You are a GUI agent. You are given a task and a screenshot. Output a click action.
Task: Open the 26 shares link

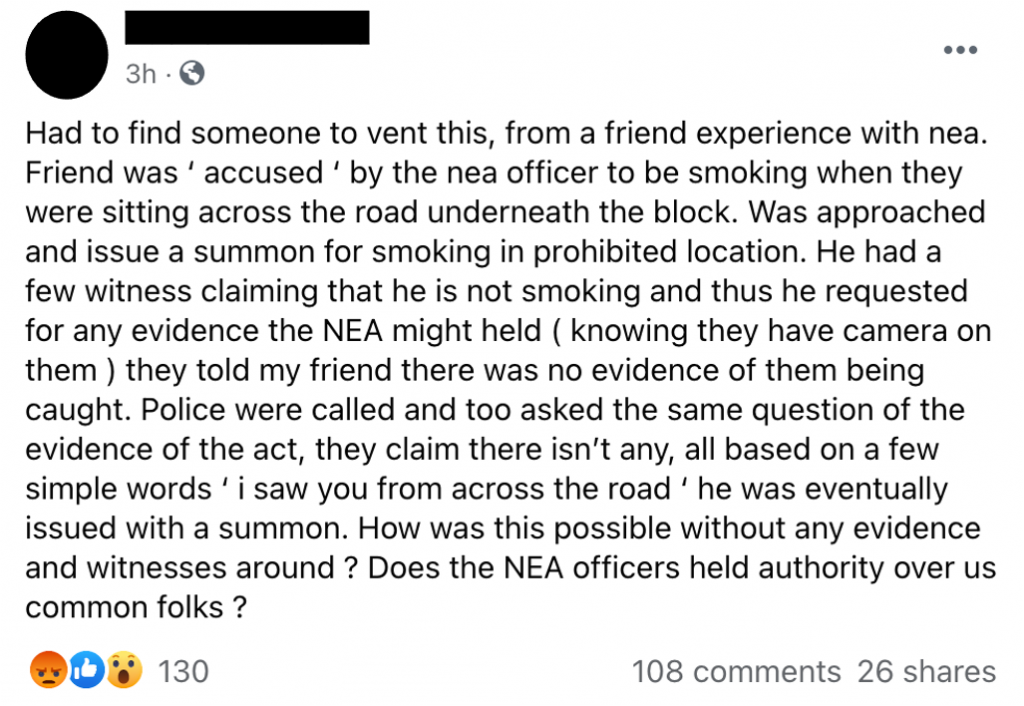point(926,671)
